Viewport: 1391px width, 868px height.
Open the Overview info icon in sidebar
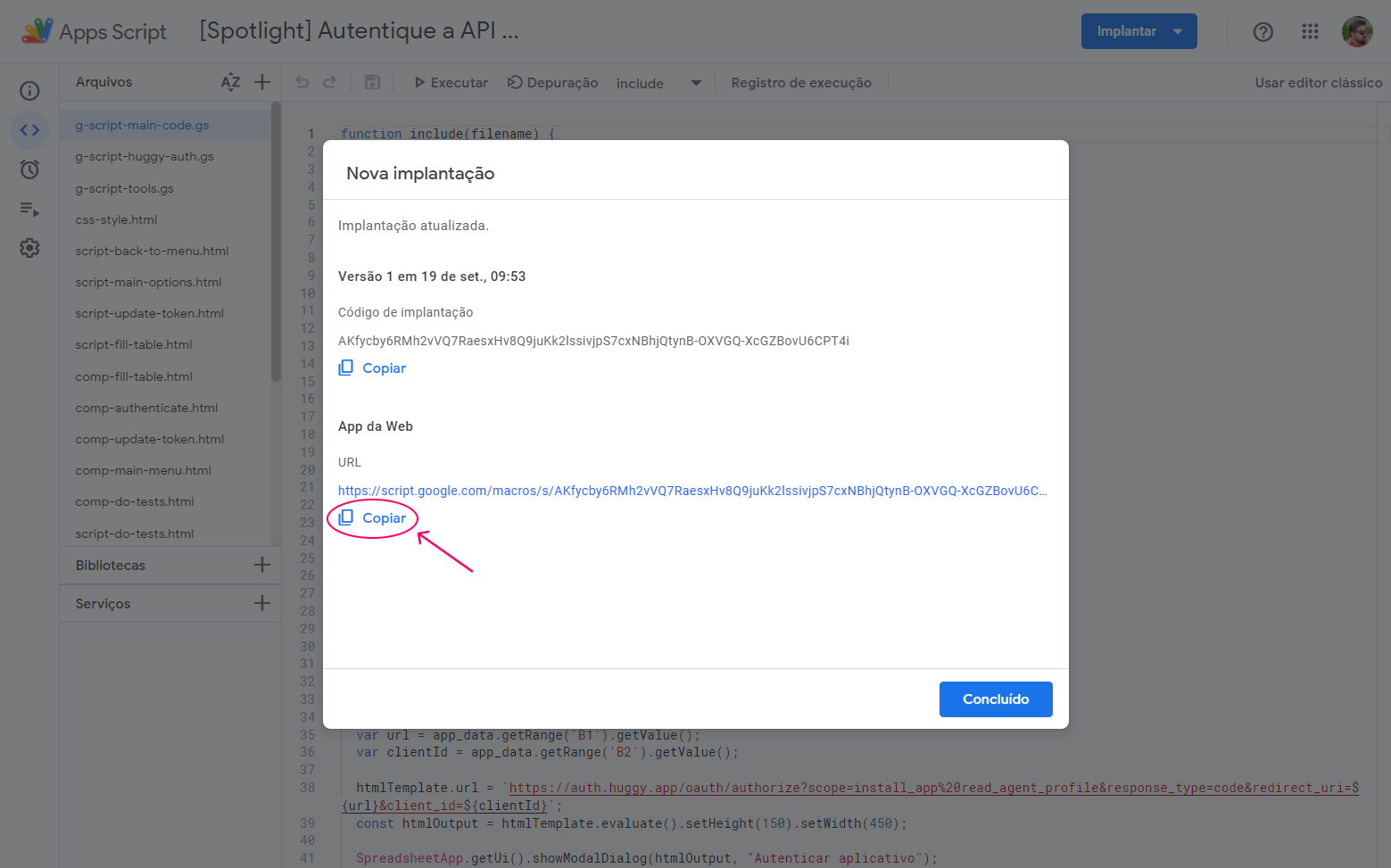29,91
